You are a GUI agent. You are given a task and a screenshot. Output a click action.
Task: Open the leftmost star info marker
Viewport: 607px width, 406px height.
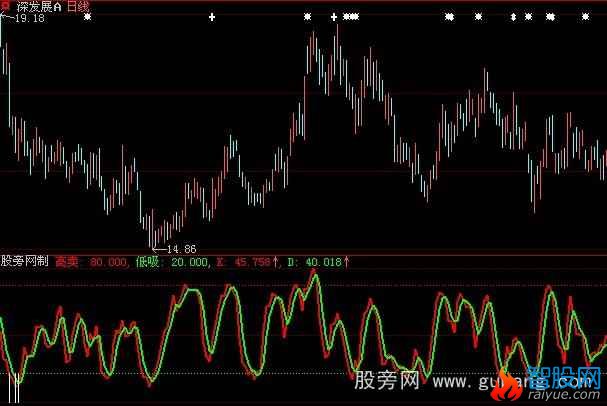point(88,17)
